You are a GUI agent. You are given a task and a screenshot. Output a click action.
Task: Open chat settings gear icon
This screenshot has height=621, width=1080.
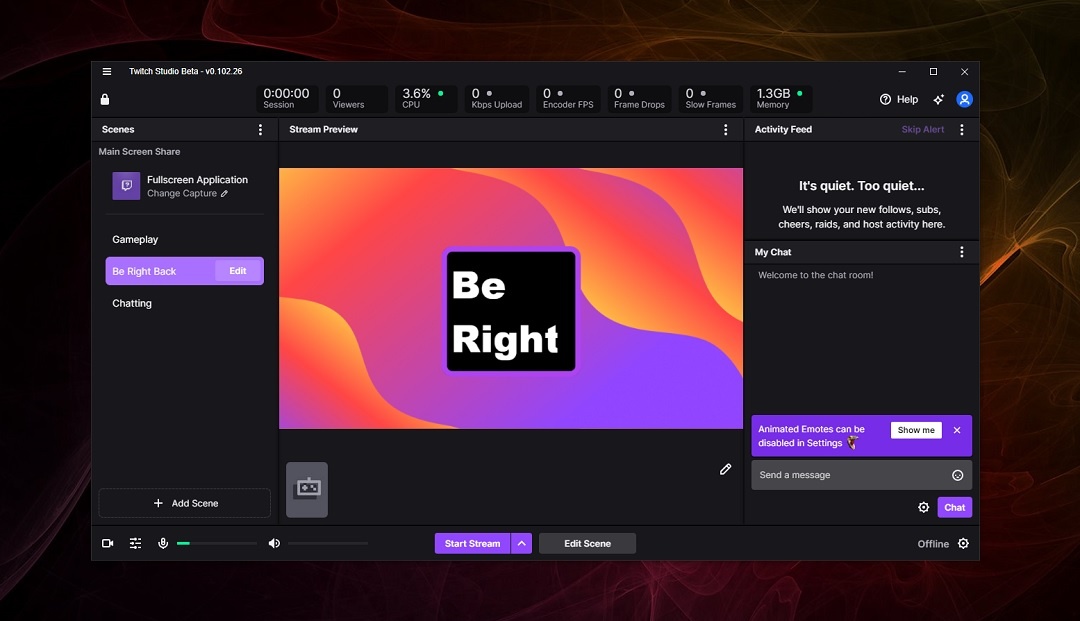(924, 507)
